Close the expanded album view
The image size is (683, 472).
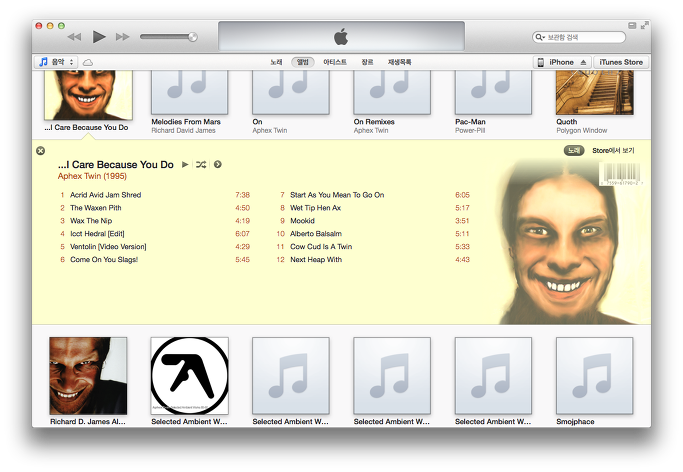(x=41, y=151)
